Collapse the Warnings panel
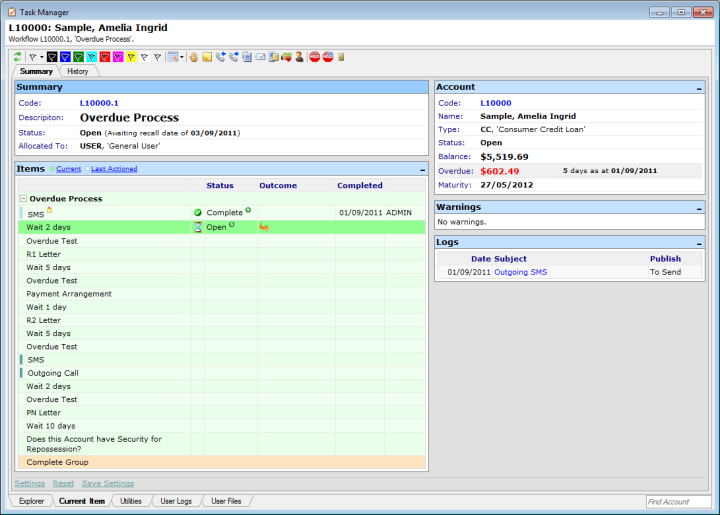Viewport: 720px width, 515px height. coord(699,208)
